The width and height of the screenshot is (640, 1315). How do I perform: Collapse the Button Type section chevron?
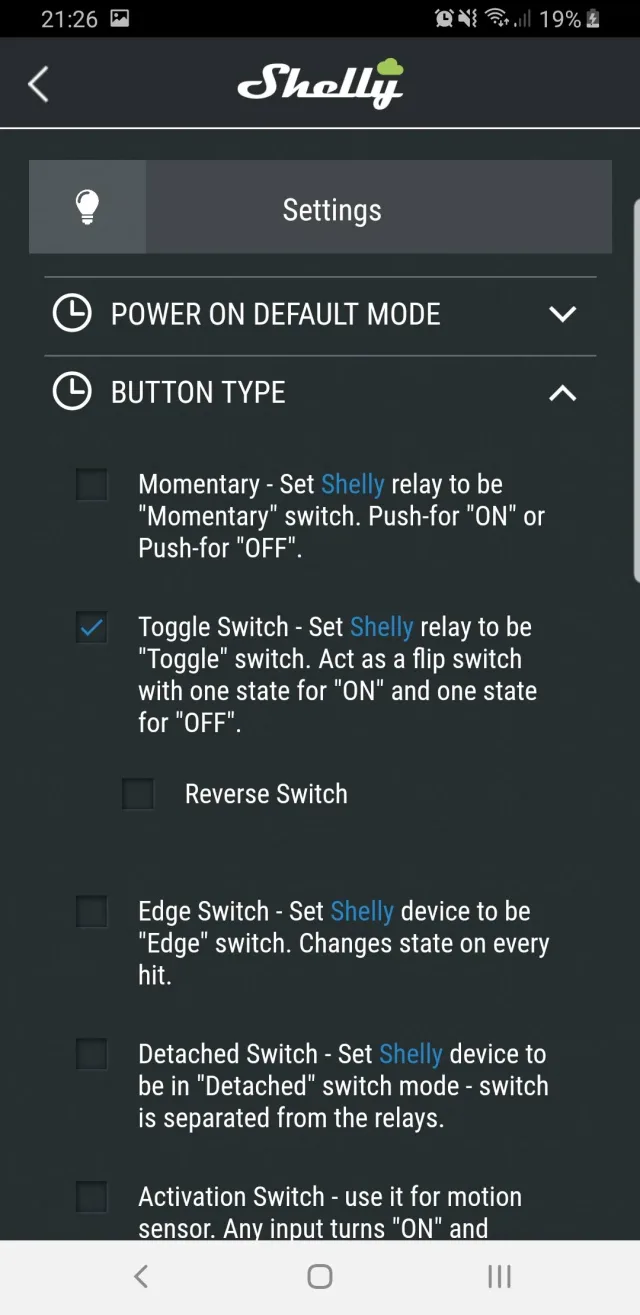coord(563,392)
